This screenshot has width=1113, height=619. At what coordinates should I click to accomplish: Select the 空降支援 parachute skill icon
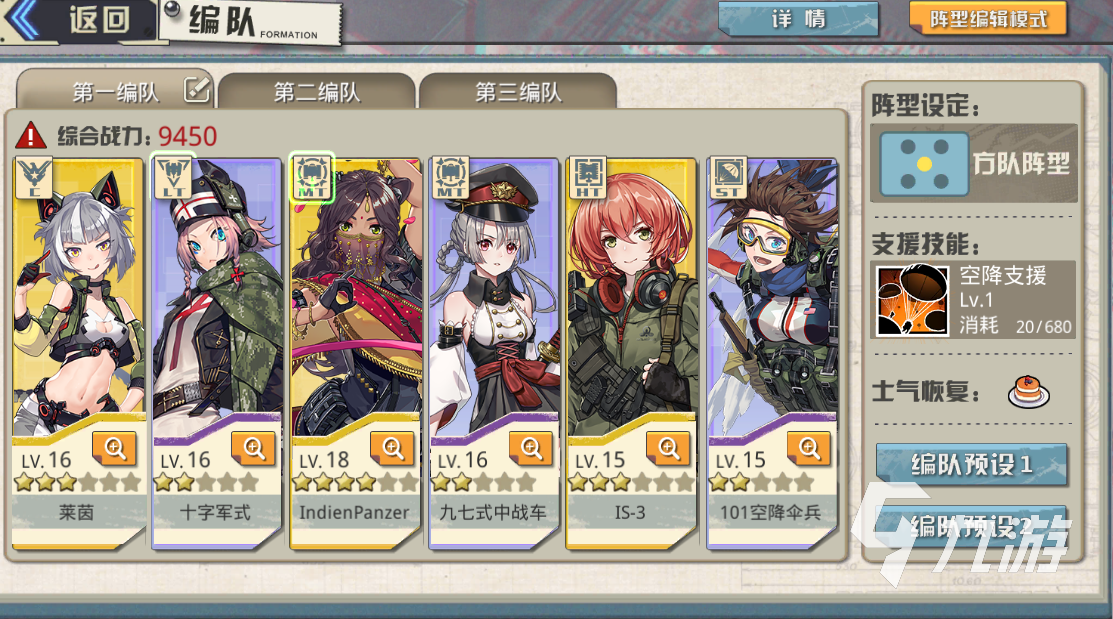click(x=912, y=300)
